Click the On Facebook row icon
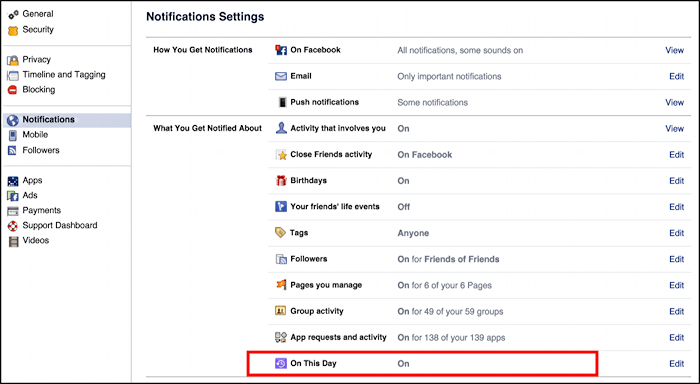 (281, 50)
